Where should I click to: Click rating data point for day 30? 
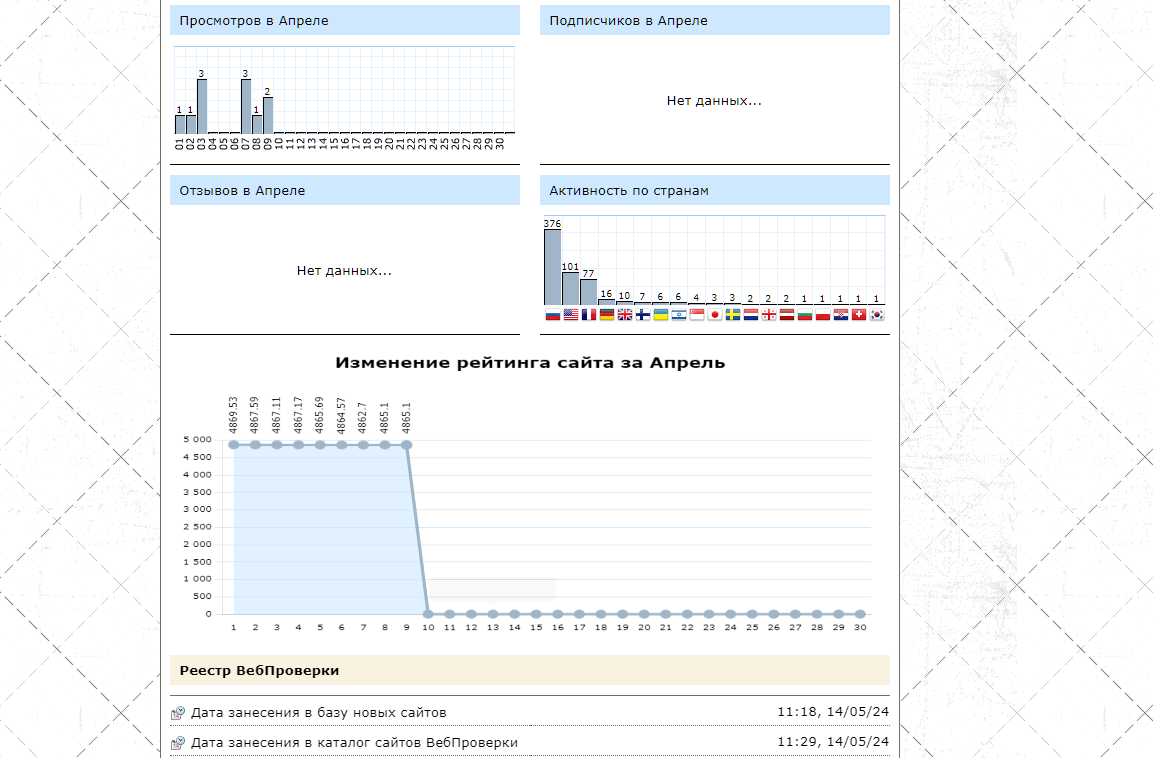click(860, 614)
